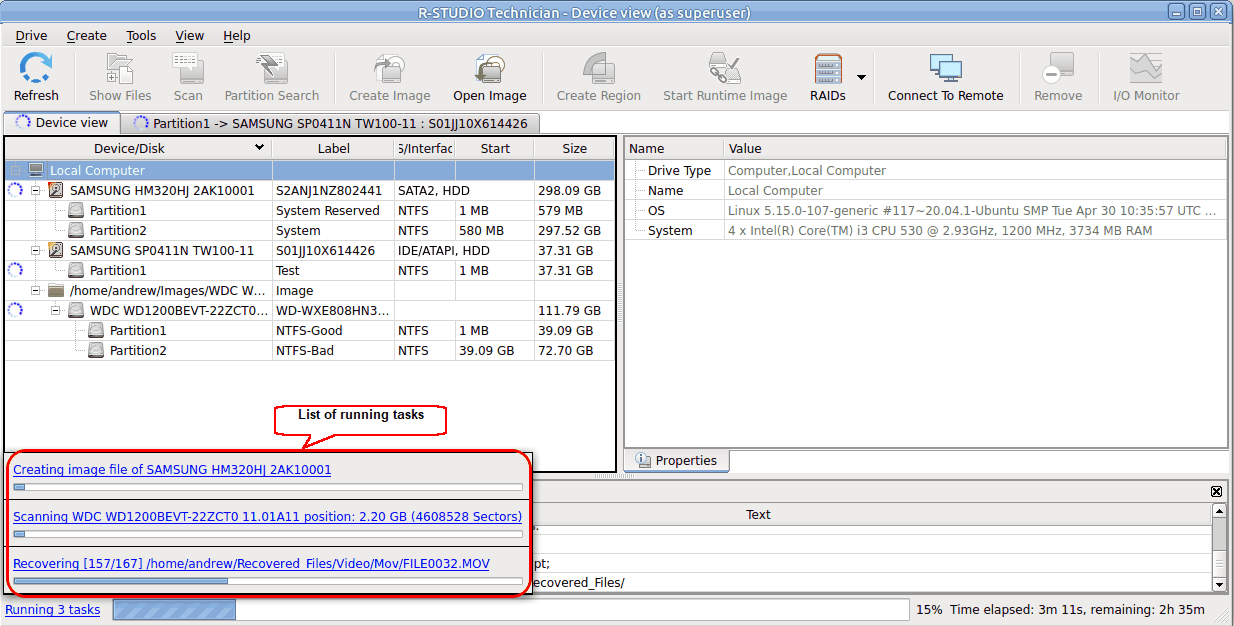The width and height of the screenshot is (1234, 626).
Task: Switch to the Device view tab
Action: 62,123
